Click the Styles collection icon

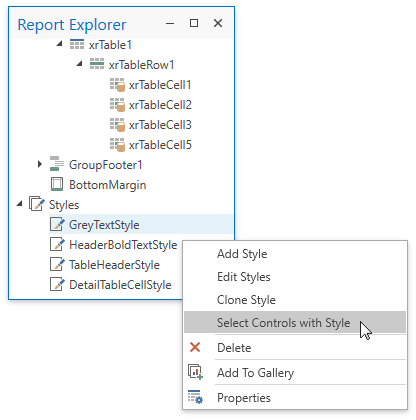36,204
